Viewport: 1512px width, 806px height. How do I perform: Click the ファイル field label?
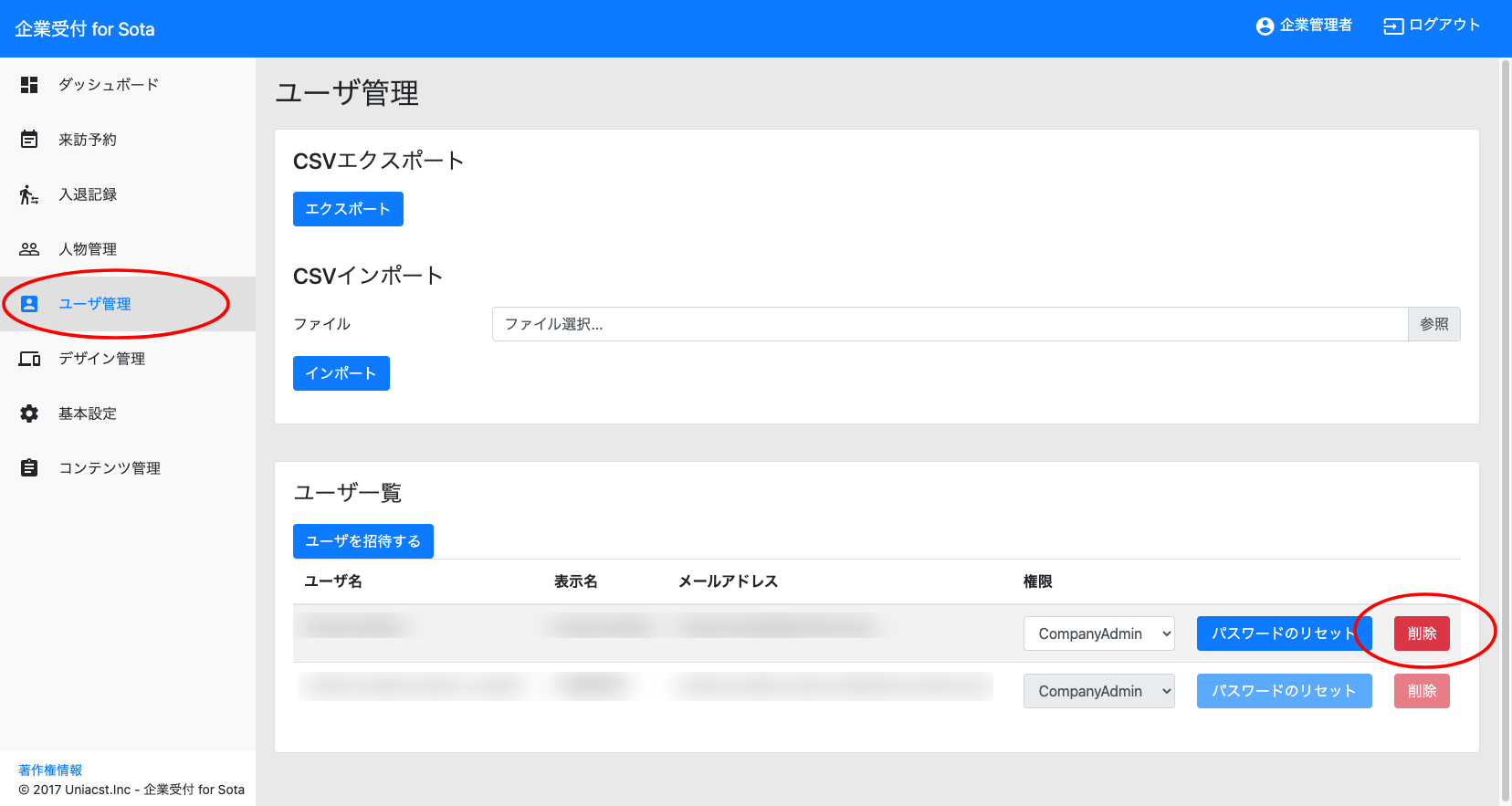322,324
